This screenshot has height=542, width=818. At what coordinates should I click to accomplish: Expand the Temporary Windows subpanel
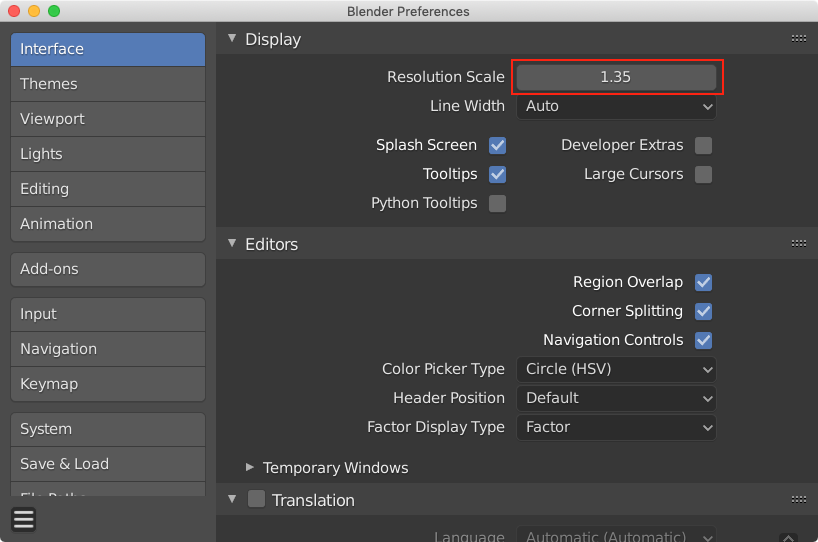pos(250,467)
